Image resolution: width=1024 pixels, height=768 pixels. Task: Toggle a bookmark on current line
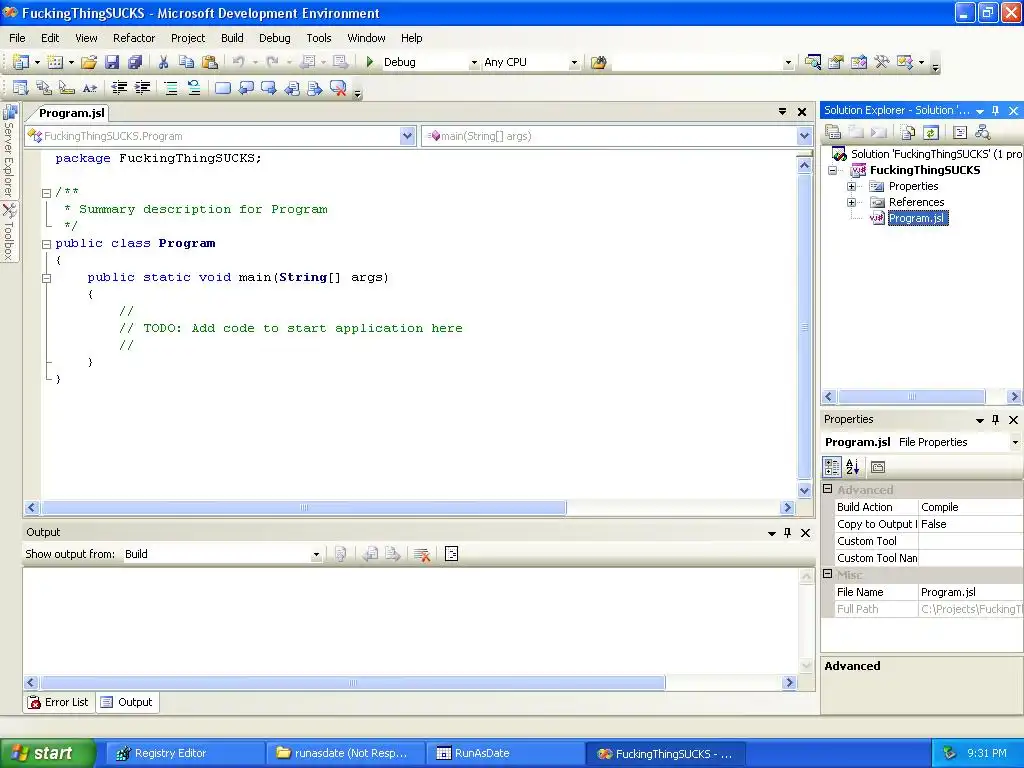223,88
